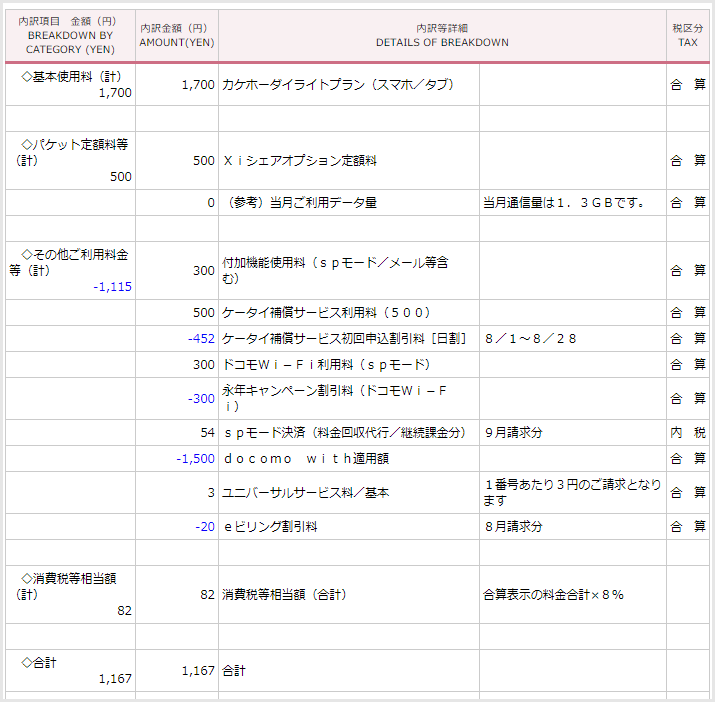715x702 pixels.
Task: Click 合算 tax label in docomo with row
Action: pyautogui.click(x=688, y=458)
